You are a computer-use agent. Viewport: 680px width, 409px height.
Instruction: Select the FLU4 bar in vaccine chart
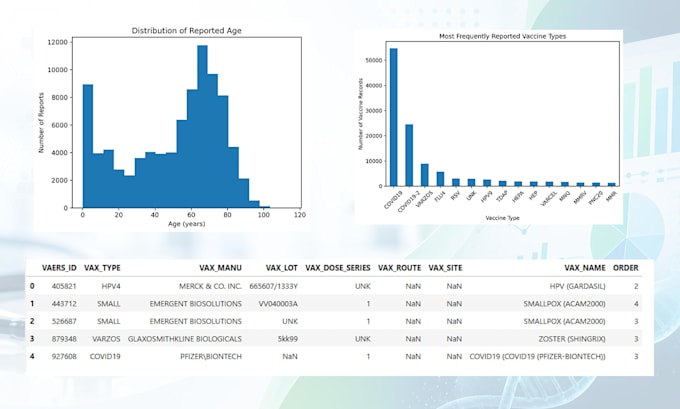440,179
